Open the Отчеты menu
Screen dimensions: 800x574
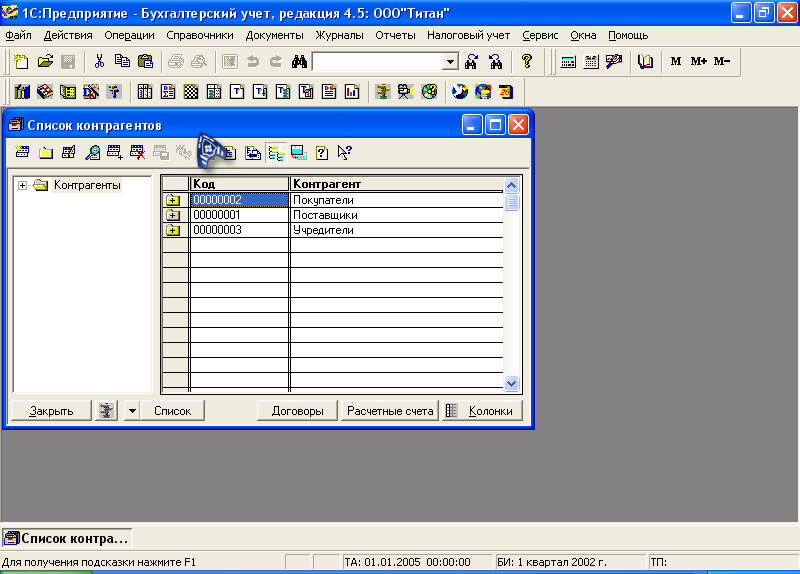pyautogui.click(x=395, y=35)
